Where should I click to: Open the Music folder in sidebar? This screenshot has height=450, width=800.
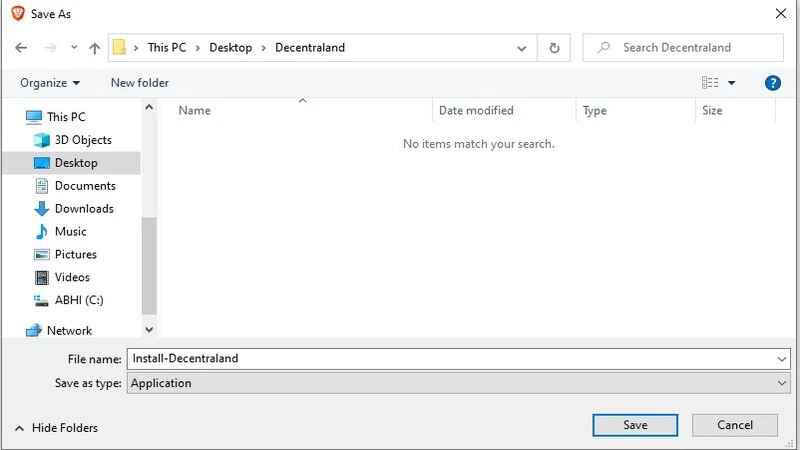coord(70,232)
